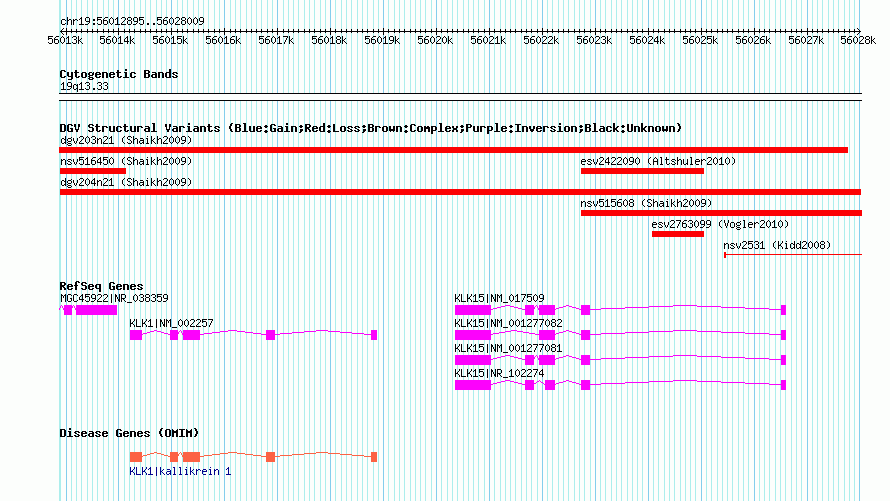Click the RefSeq Genes track title
890x501 pixels.
tap(101, 286)
